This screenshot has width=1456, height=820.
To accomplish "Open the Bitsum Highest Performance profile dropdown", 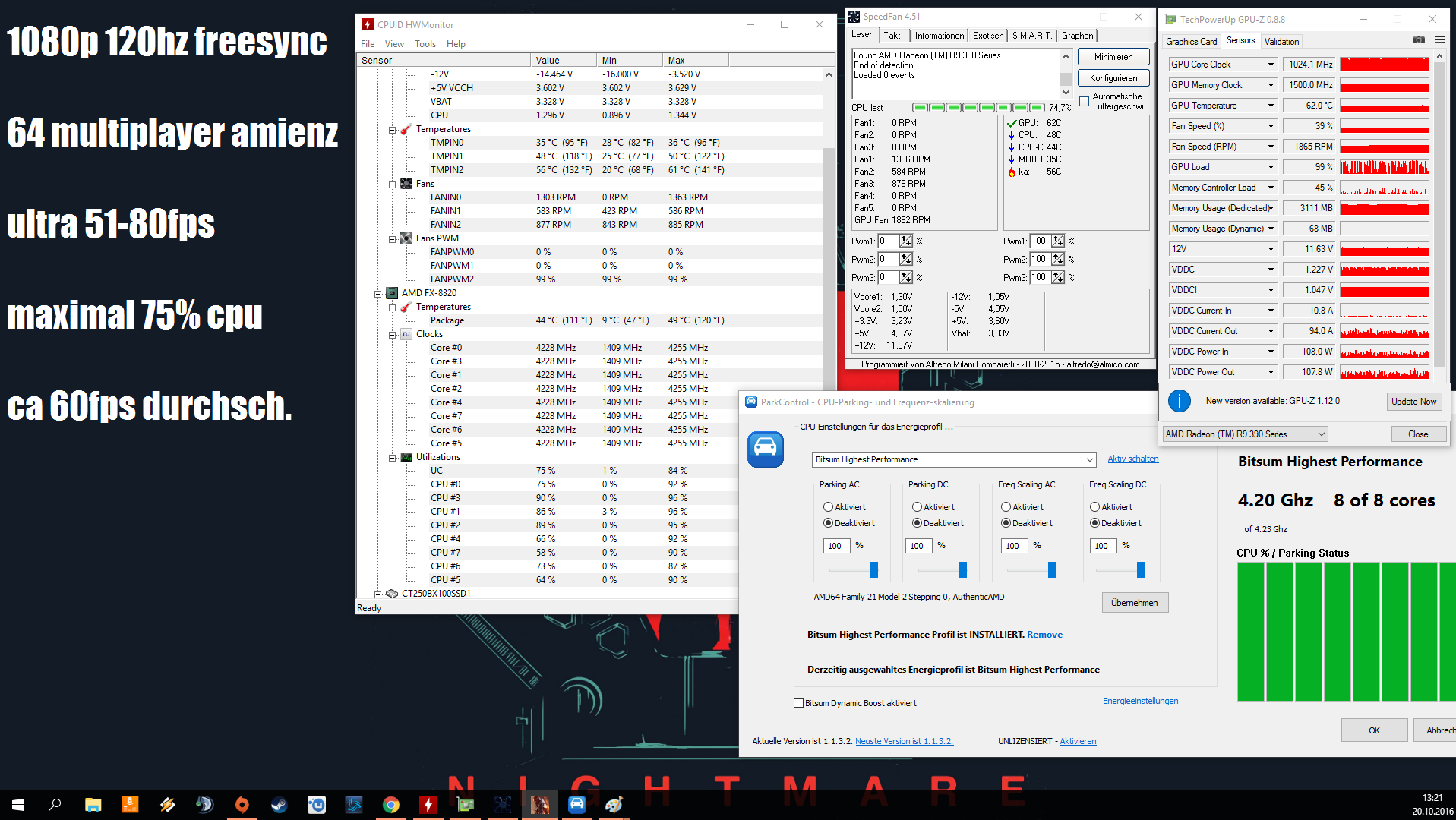I will pos(954,459).
